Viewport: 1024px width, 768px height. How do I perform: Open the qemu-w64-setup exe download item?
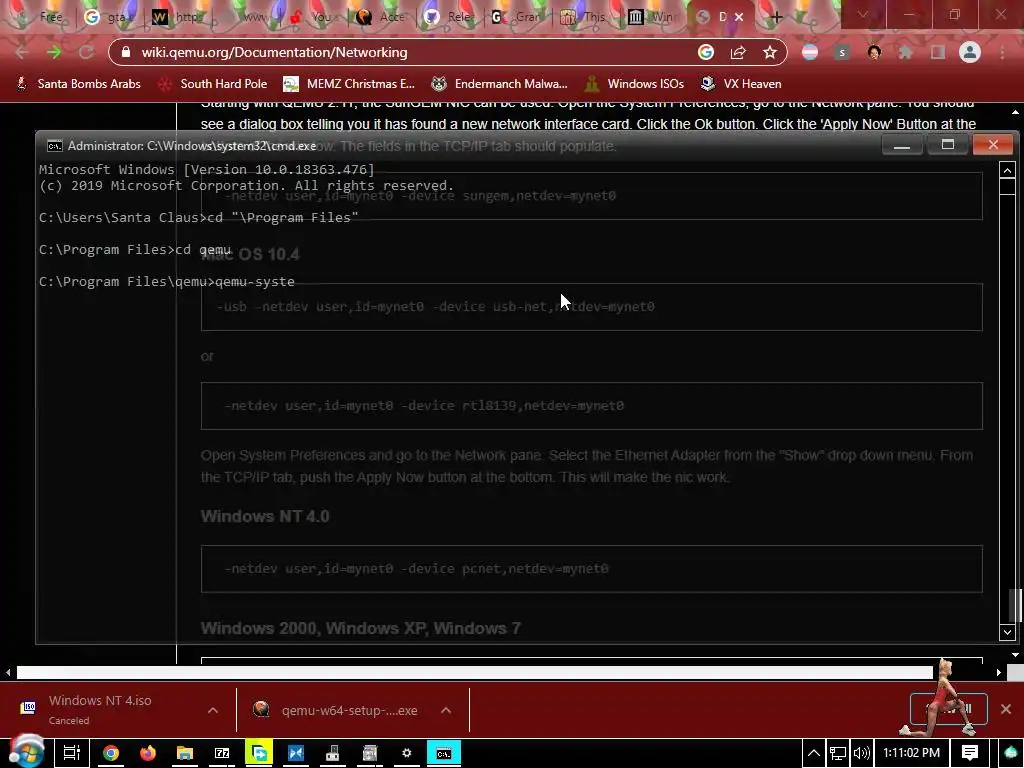coord(336,710)
